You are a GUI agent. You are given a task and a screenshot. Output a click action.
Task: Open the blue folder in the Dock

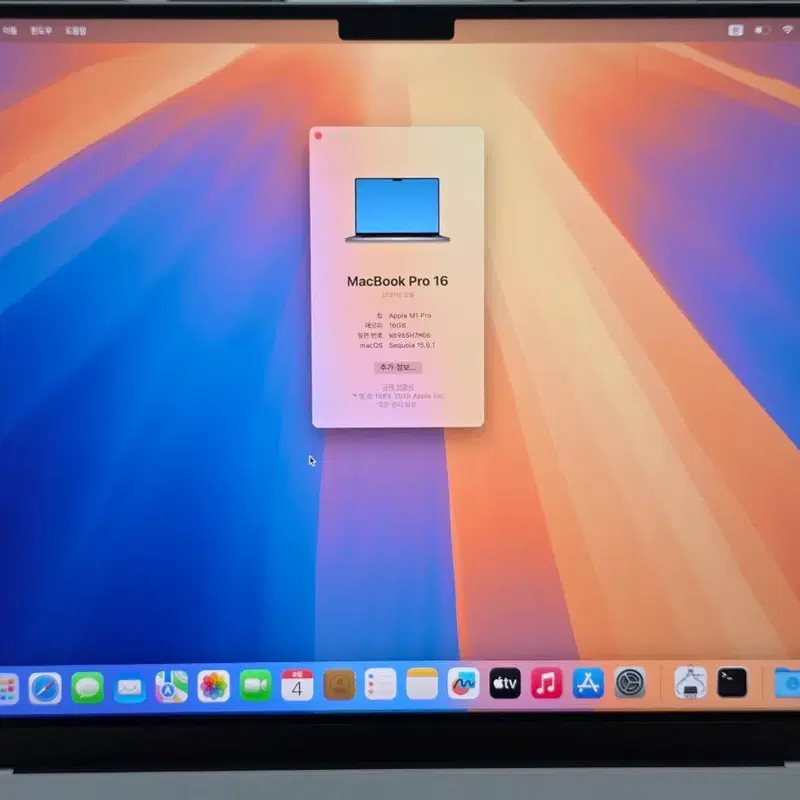pos(787,683)
